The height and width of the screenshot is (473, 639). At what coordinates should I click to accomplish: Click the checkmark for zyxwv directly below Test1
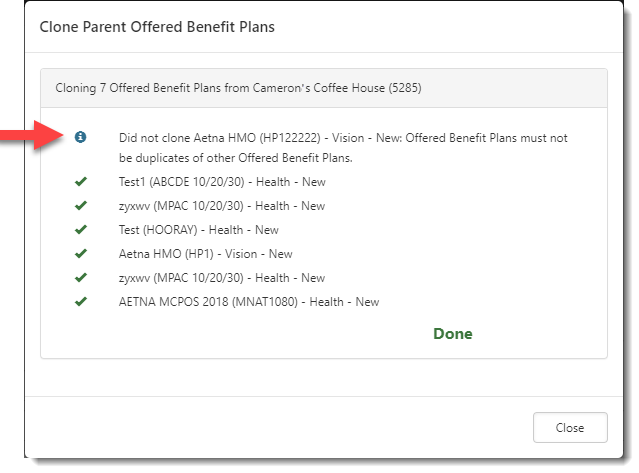pyautogui.click(x=81, y=206)
